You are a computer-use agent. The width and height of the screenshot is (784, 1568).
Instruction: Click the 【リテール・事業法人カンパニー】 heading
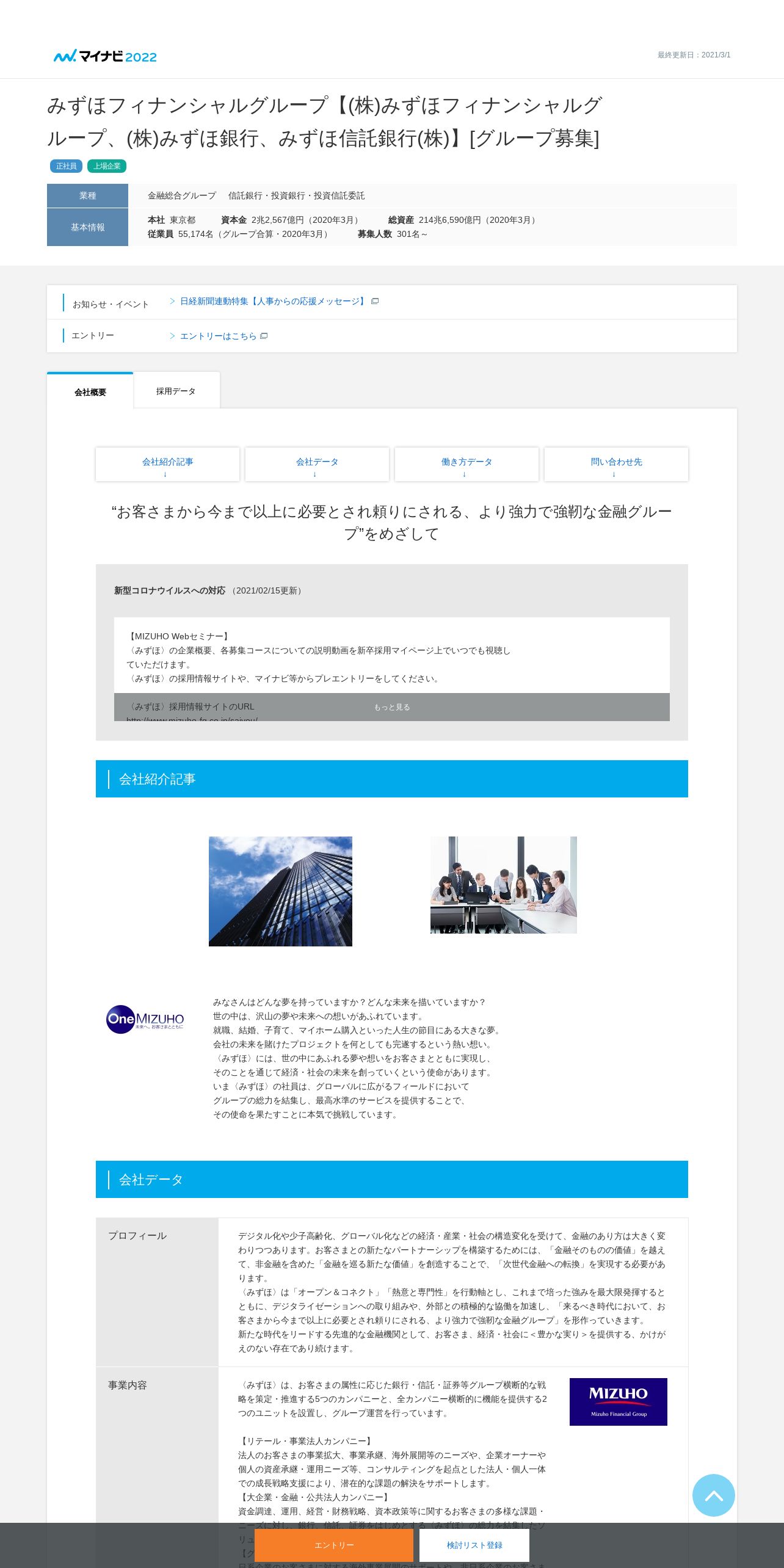click(307, 1441)
